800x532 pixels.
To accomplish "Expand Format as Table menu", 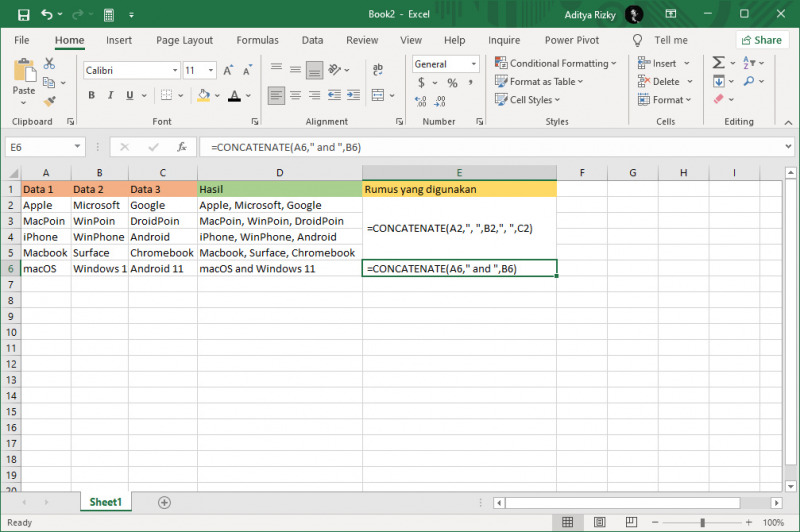I will (x=539, y=82).
